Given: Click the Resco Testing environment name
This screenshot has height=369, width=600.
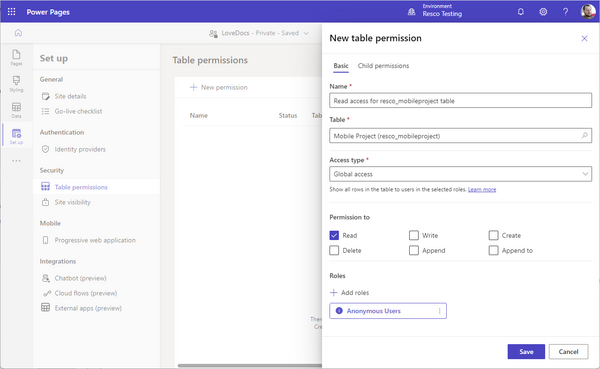Looking at the screenshot, I should pyautogui.click(x=442, y=14).
